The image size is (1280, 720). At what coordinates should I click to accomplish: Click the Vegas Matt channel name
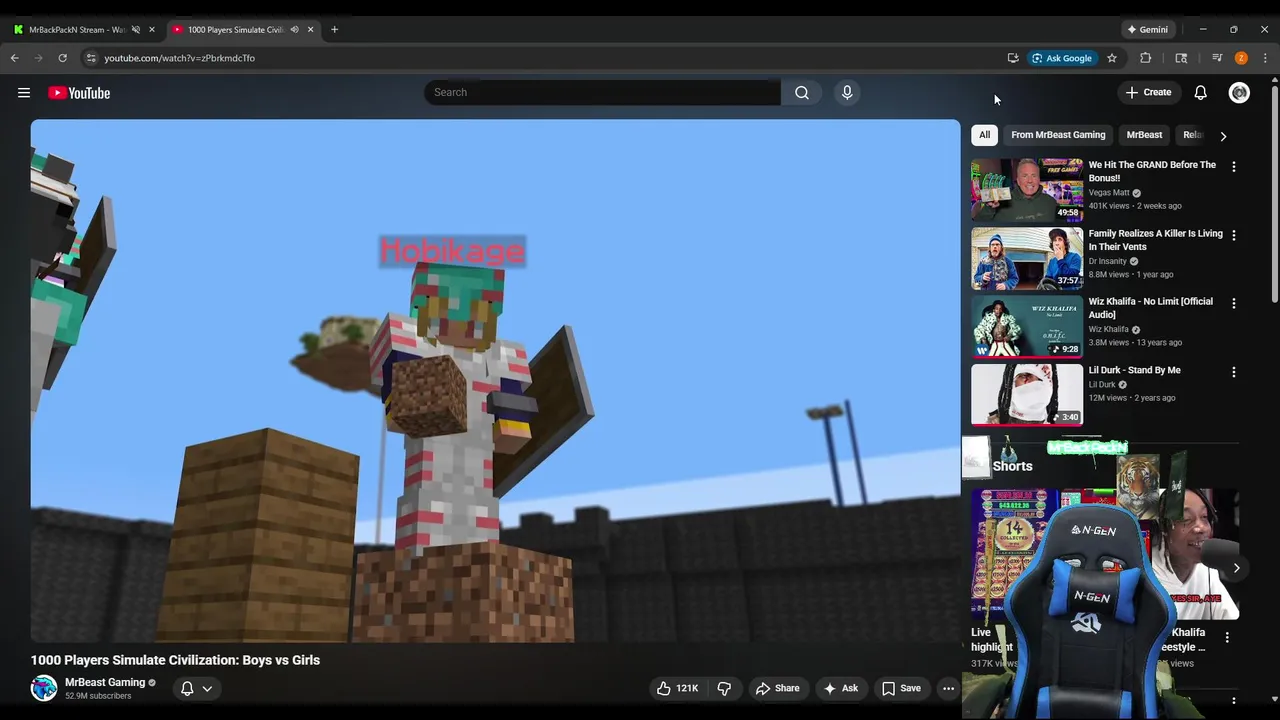(x=1108, y=193)
